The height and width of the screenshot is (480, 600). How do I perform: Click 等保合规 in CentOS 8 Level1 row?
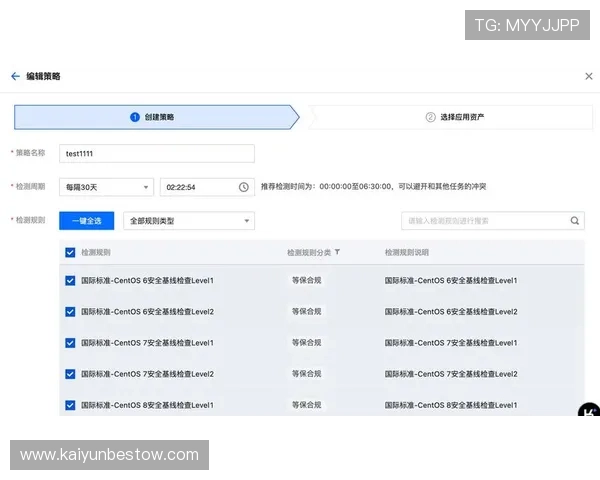tap(307, 405)
